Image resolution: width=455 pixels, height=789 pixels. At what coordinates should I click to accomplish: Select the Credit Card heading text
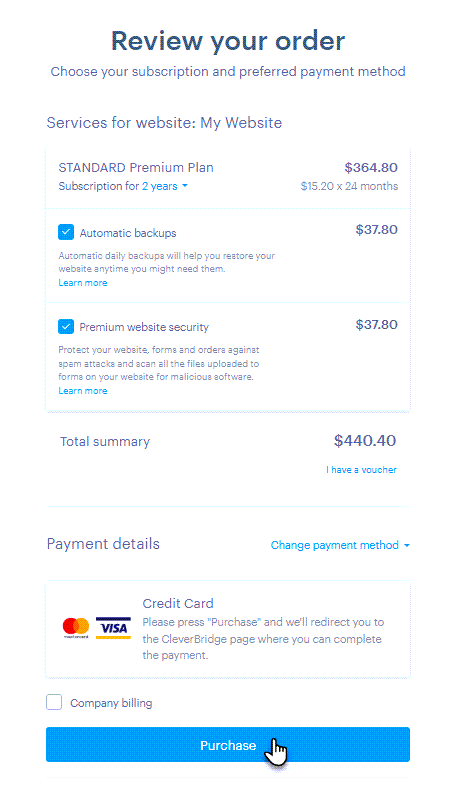178,603
